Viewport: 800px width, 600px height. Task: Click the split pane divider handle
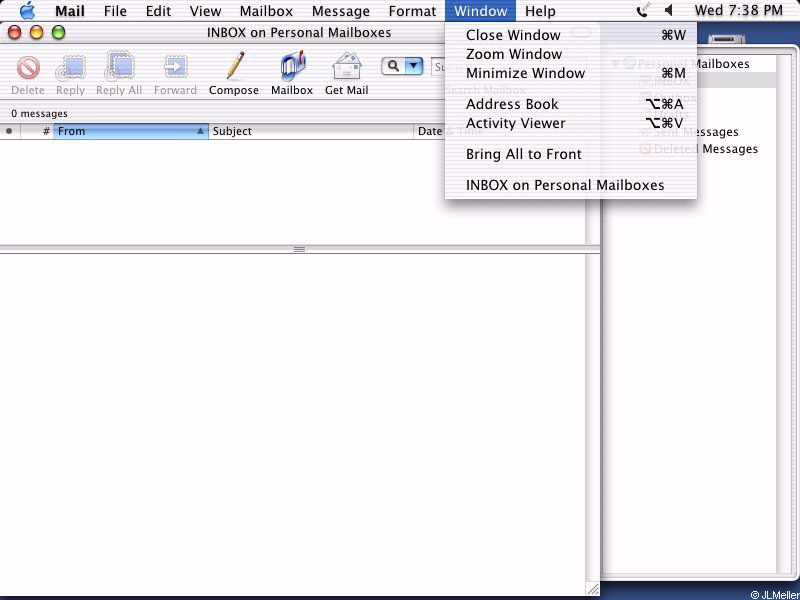click(x=299, y=249)
